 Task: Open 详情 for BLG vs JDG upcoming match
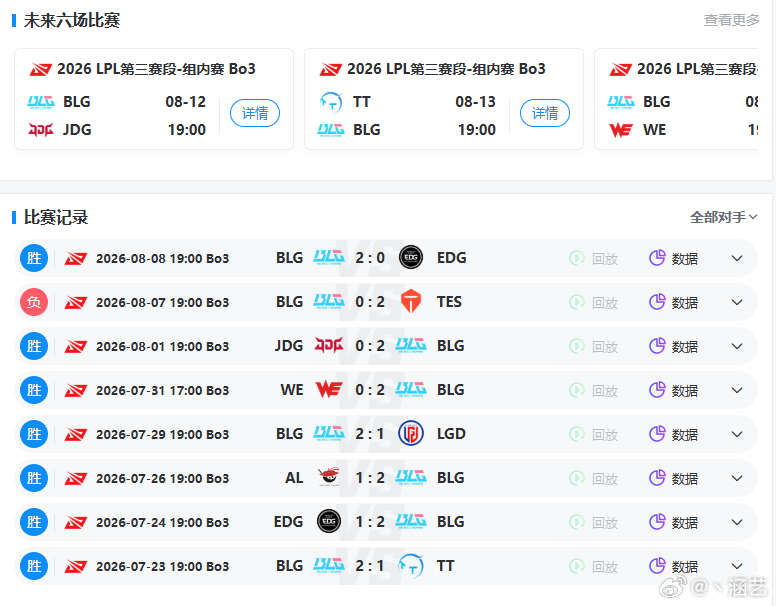[x=255, y=113]
